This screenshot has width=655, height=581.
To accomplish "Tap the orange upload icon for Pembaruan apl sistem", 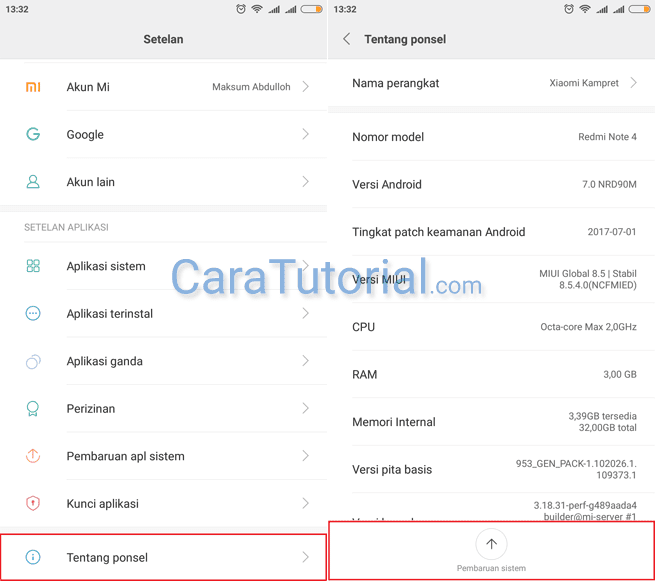I will click(33, 456).
